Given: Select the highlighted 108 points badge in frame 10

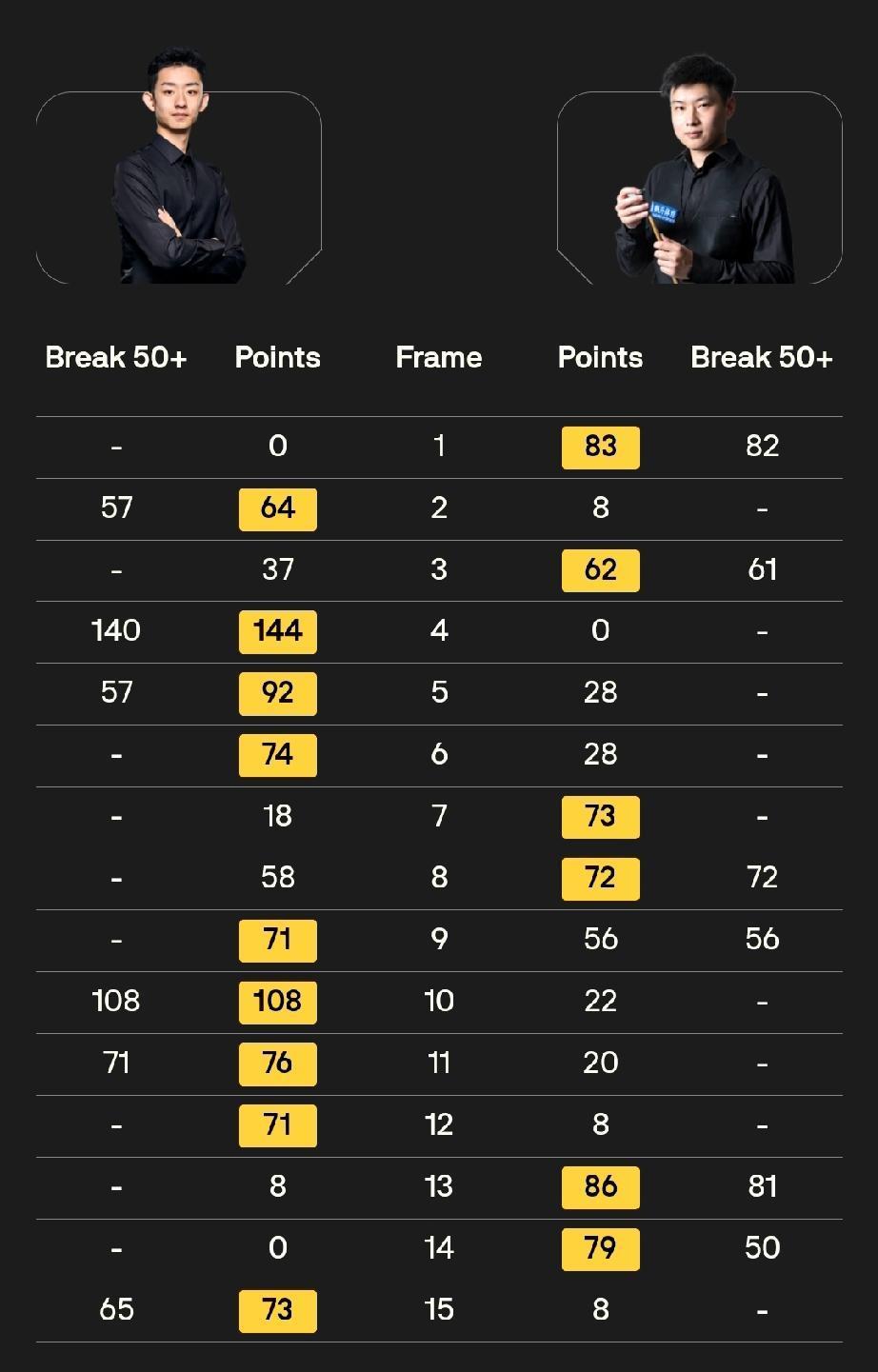Looking at the screenshot, I should tap(277, 1002).
